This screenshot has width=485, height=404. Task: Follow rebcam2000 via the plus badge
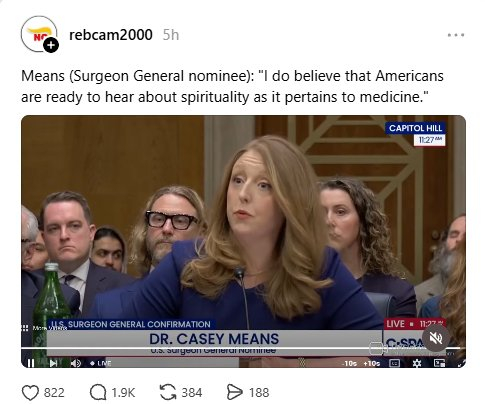point(51,45)
